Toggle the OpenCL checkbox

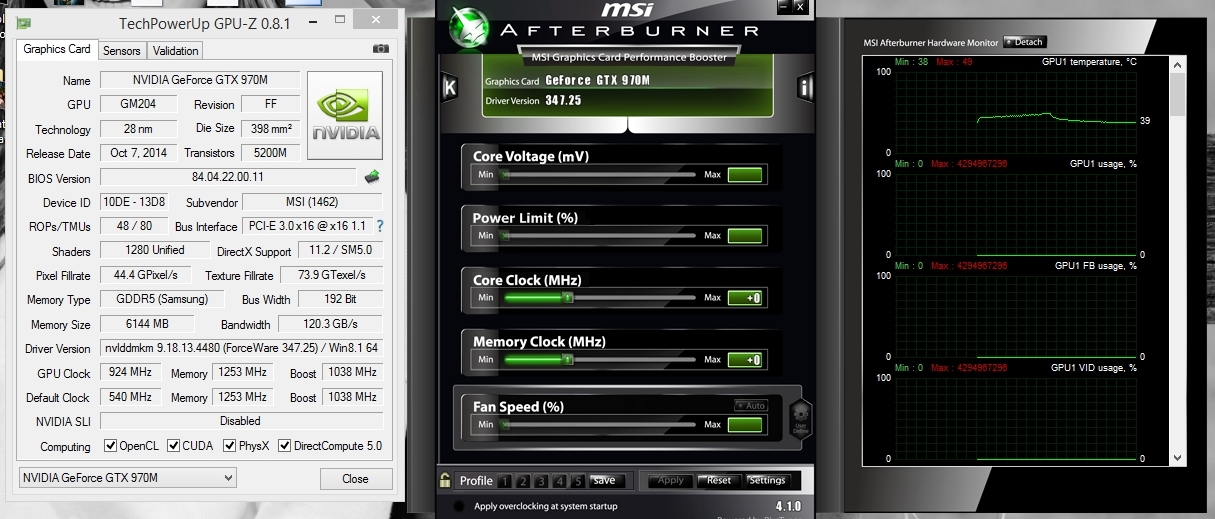point(111,446)
